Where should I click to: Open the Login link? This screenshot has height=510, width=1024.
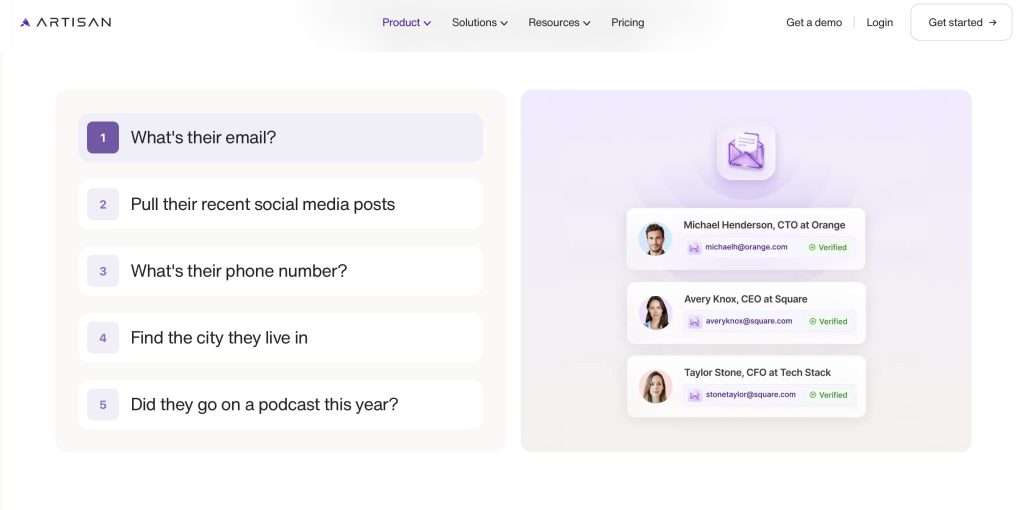(x=880, y=22)
